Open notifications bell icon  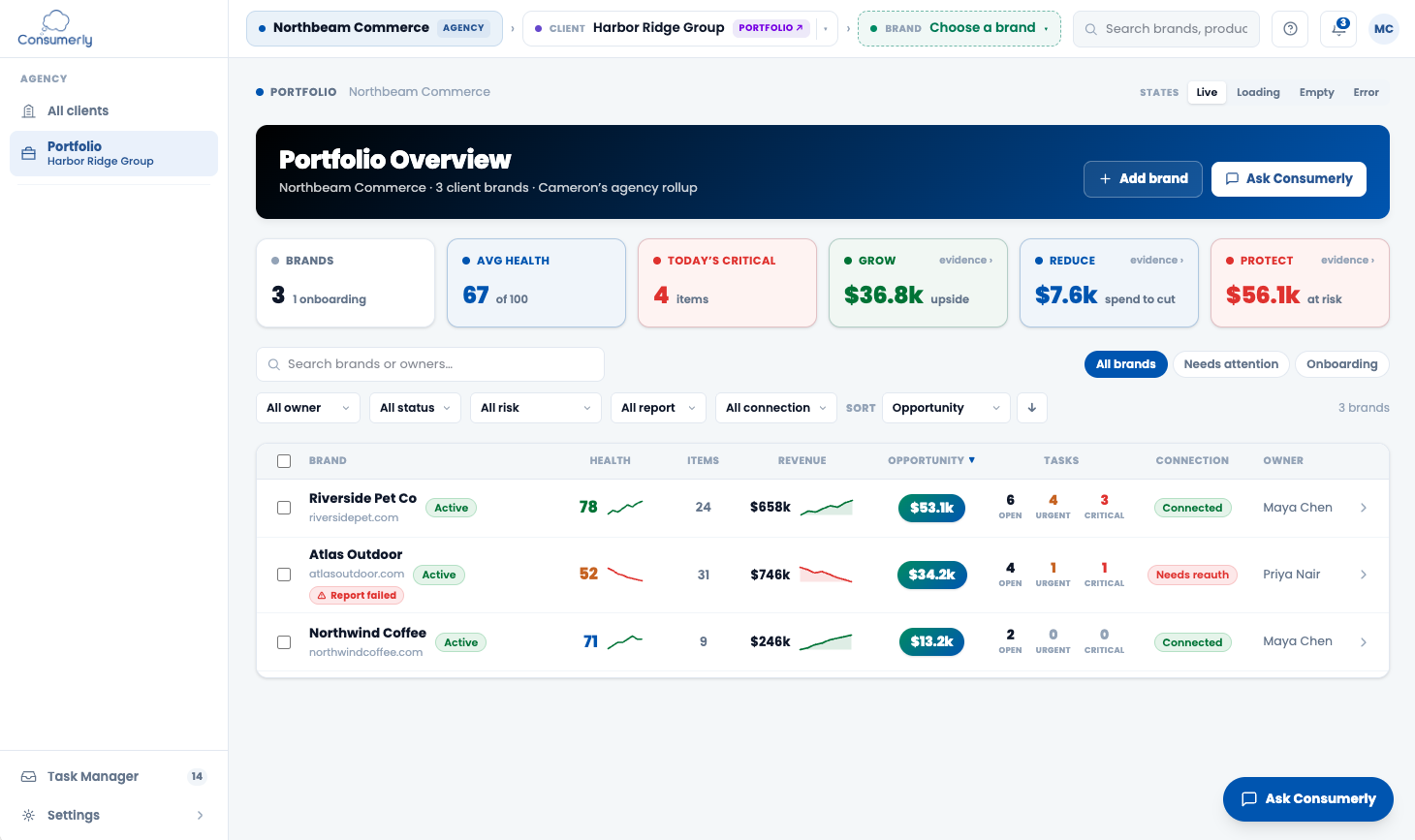(1338, 29)
